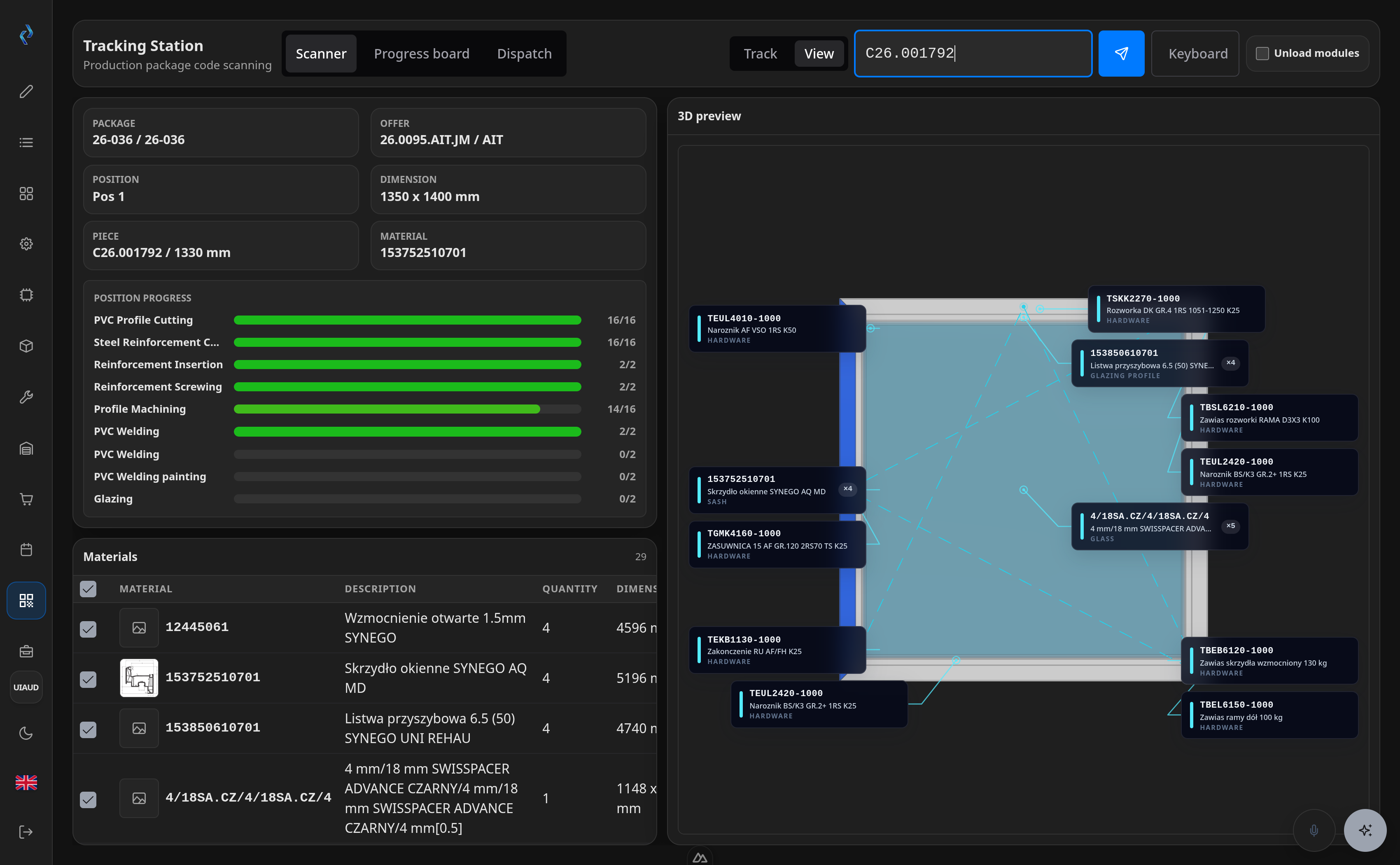Click the TSKK2270-1000 hardware label in 3D preview

[1176, 309]
